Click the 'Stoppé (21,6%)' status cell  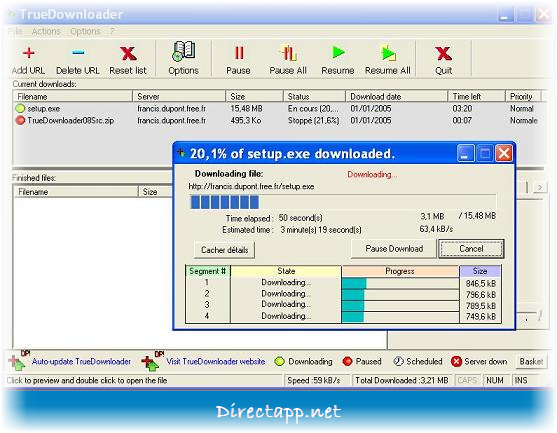[x=313, y=120]
